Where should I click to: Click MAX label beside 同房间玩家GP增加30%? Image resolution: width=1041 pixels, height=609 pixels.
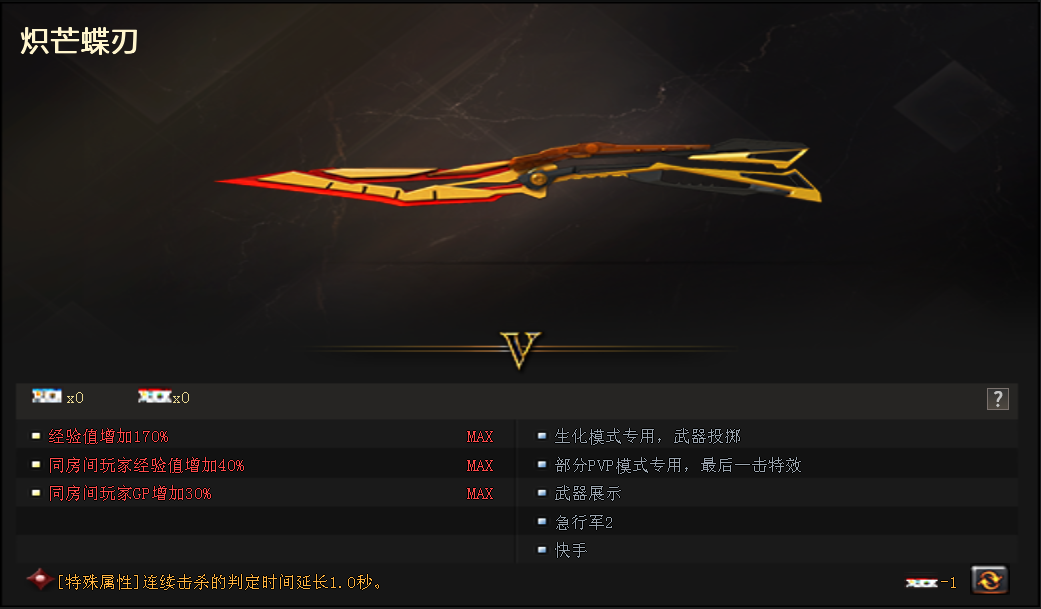(x=479, y=493)
